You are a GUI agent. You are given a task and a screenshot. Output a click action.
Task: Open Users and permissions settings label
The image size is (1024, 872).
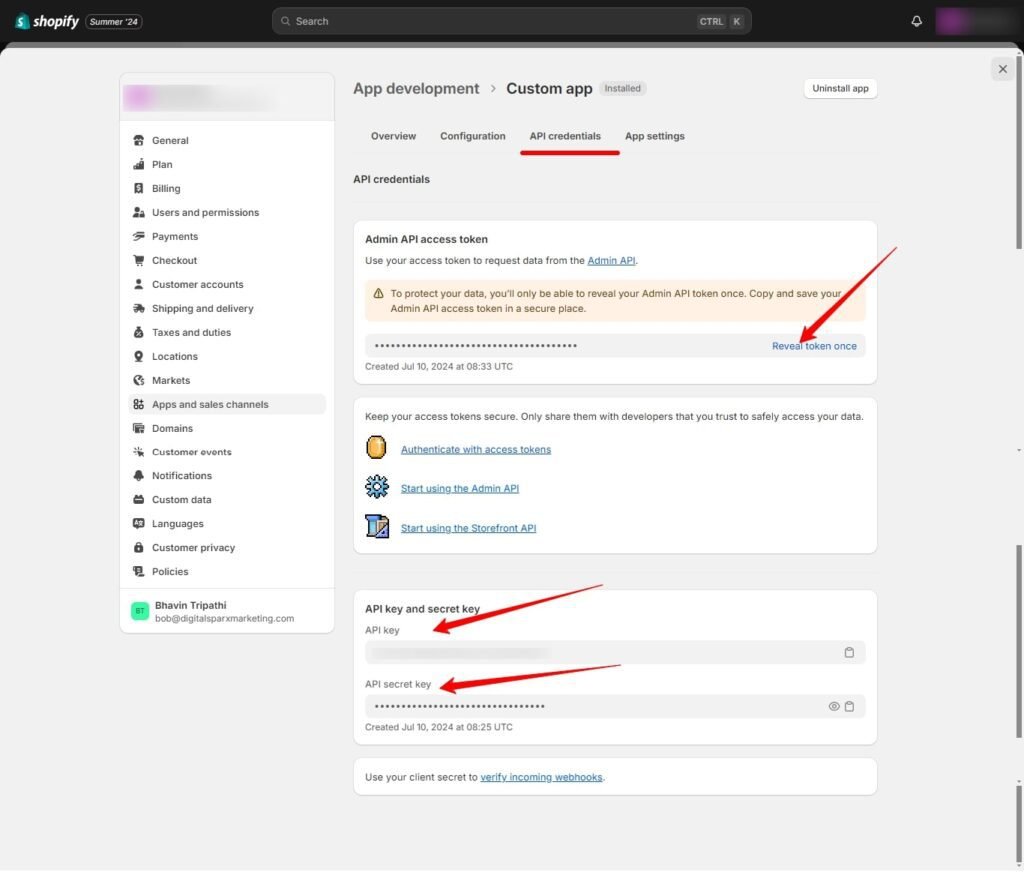[206, 212]
